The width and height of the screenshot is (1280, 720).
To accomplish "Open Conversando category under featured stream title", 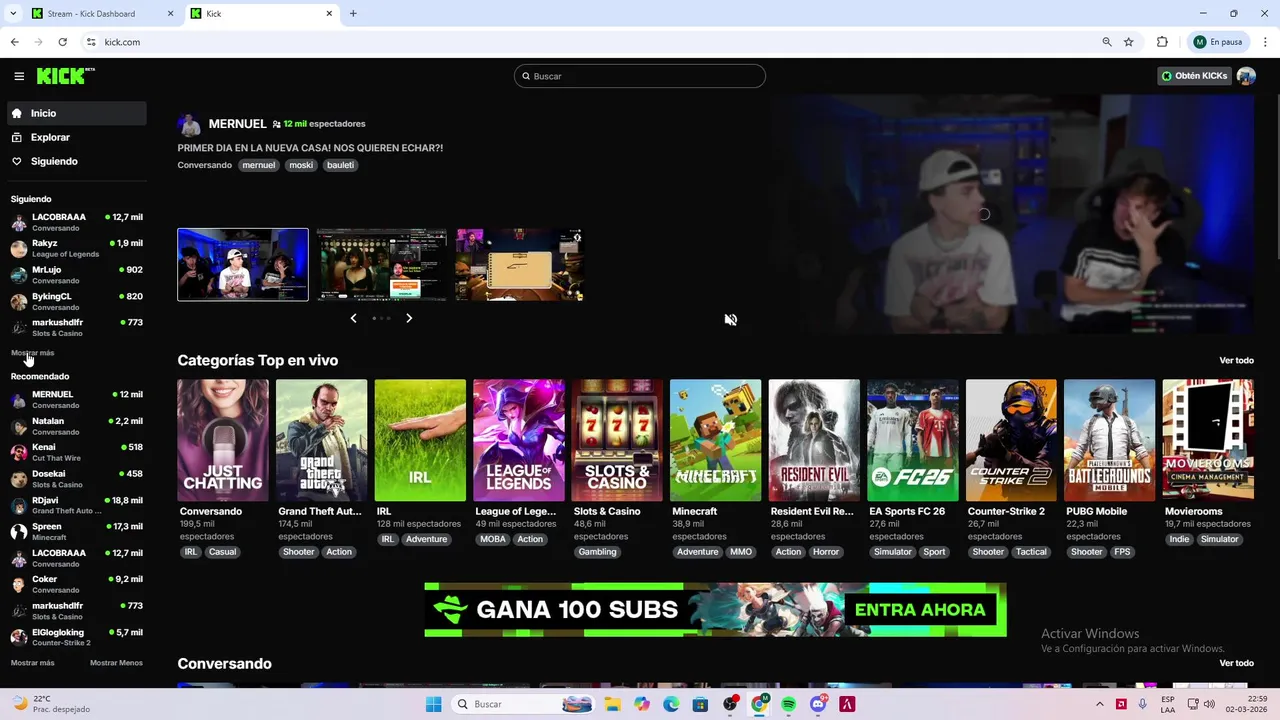I will (204, 165).
